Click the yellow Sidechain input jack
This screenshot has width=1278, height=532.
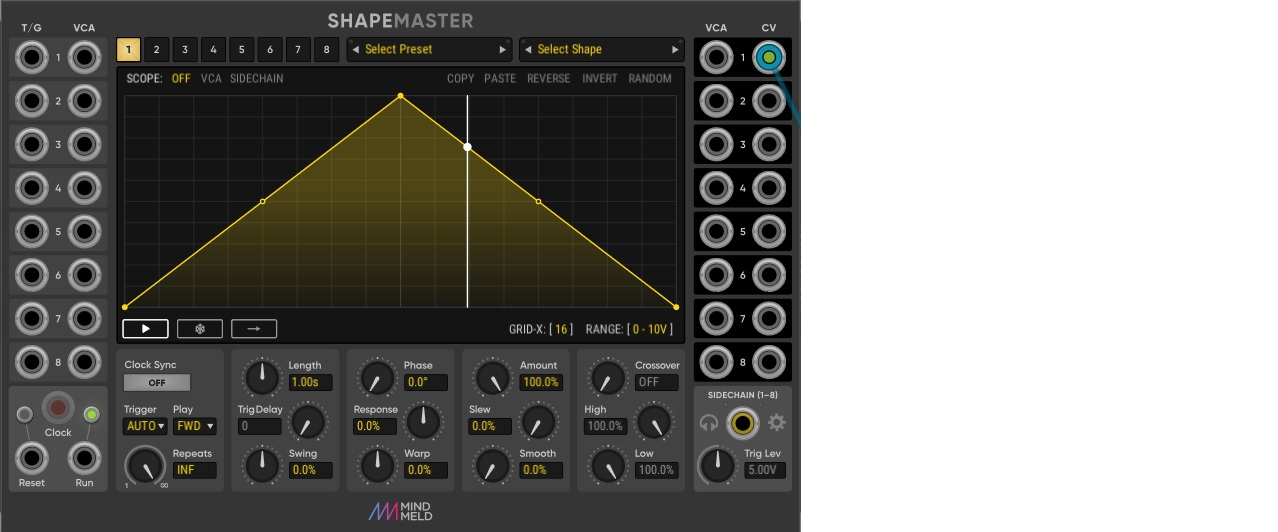[x=742, y=423]
